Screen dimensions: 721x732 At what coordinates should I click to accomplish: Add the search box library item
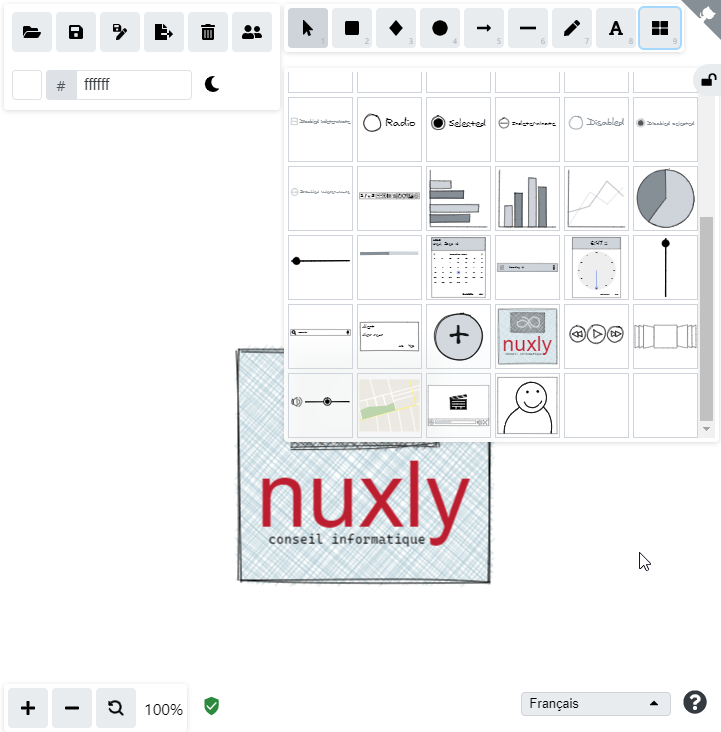(x=320, y=337)
